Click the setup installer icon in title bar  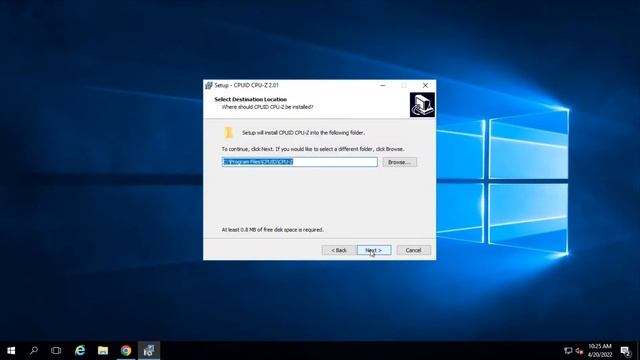point(209,85)
